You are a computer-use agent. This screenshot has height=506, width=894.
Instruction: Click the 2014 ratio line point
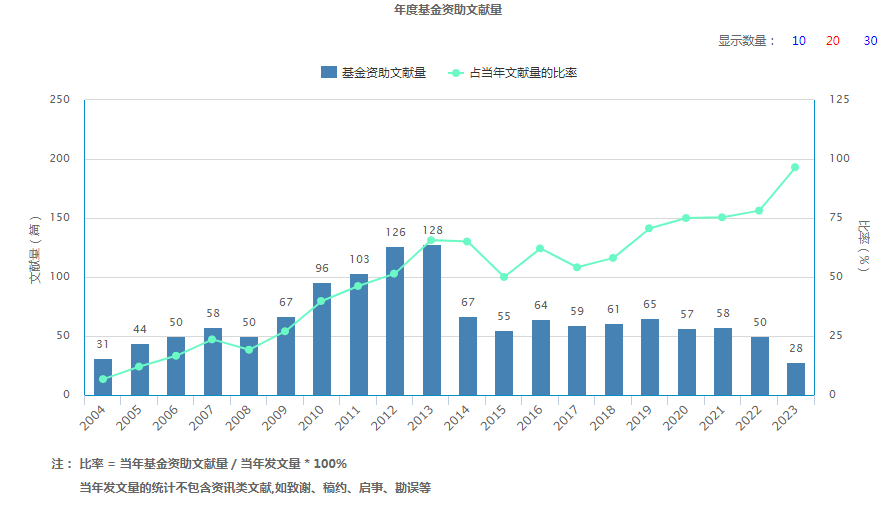[467, 241]
